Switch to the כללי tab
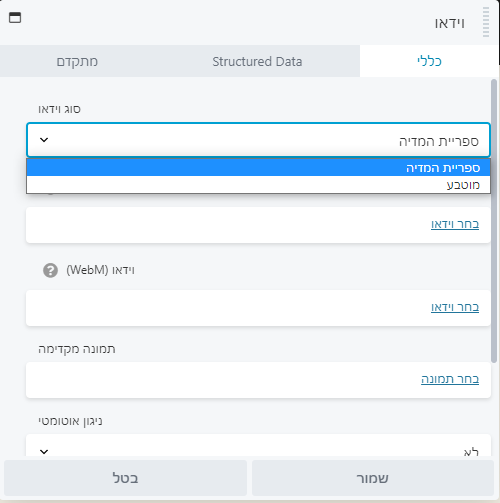The width and height of the screenshot is (500, 503). (429, 61)
